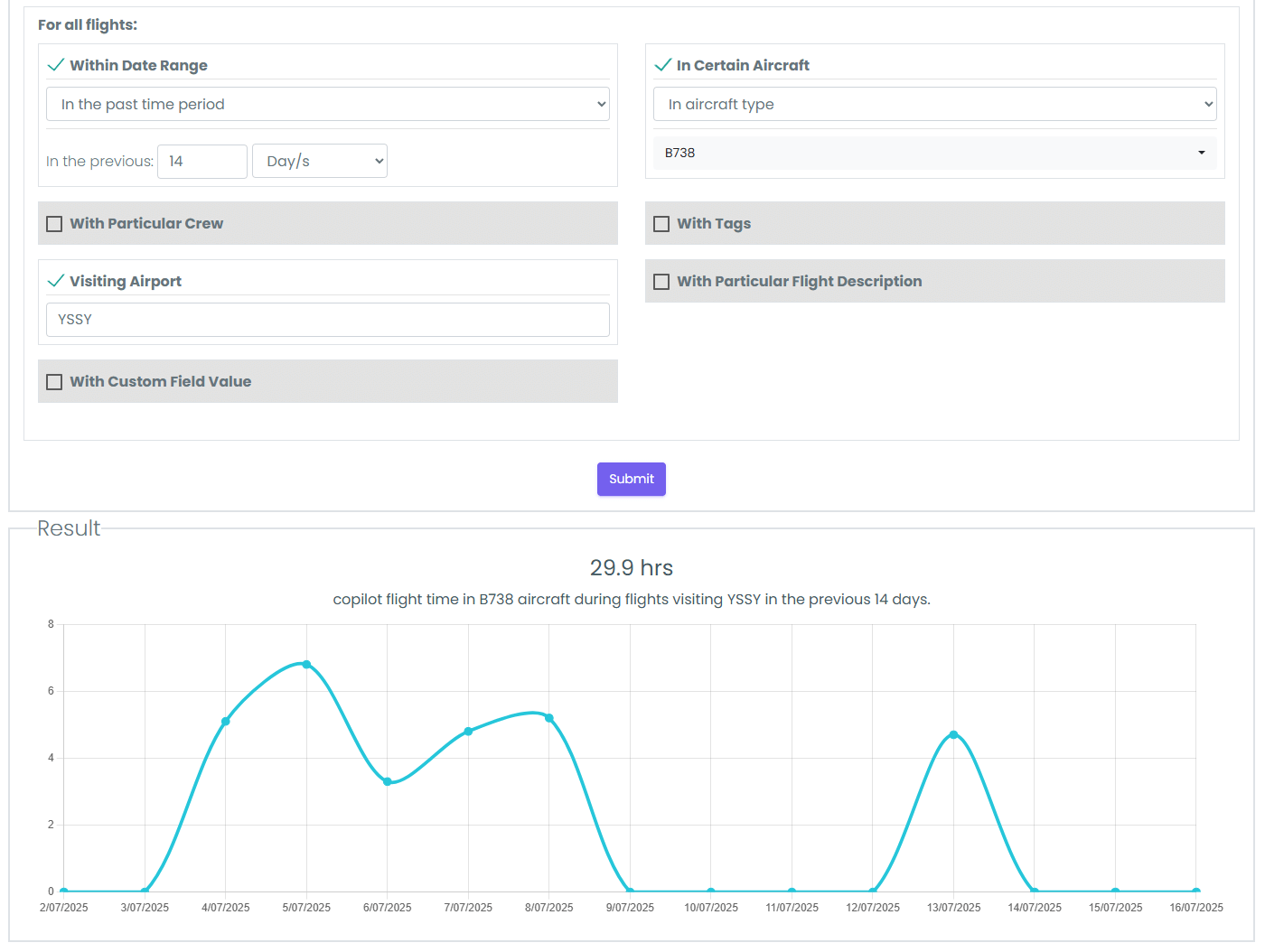Click the 8/07/2025 data point on chart
Screen dimensions: 1265x952
pos(549,718)
